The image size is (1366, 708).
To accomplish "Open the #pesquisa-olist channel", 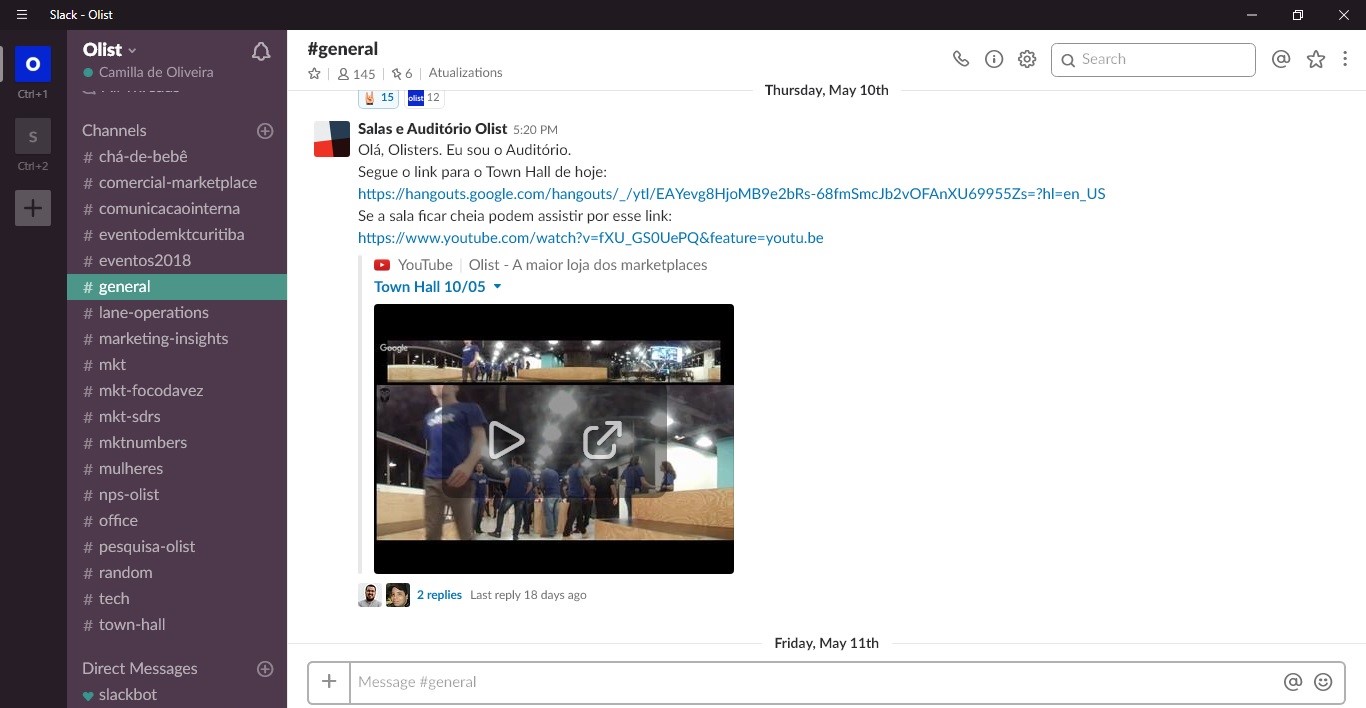I will pos(177,547).
